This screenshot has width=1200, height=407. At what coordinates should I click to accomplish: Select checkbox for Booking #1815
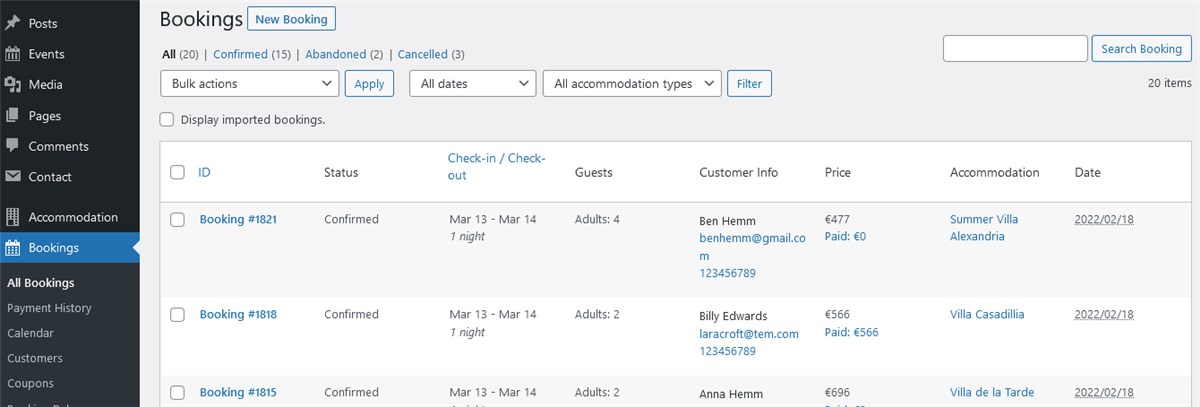coord(177,393)
